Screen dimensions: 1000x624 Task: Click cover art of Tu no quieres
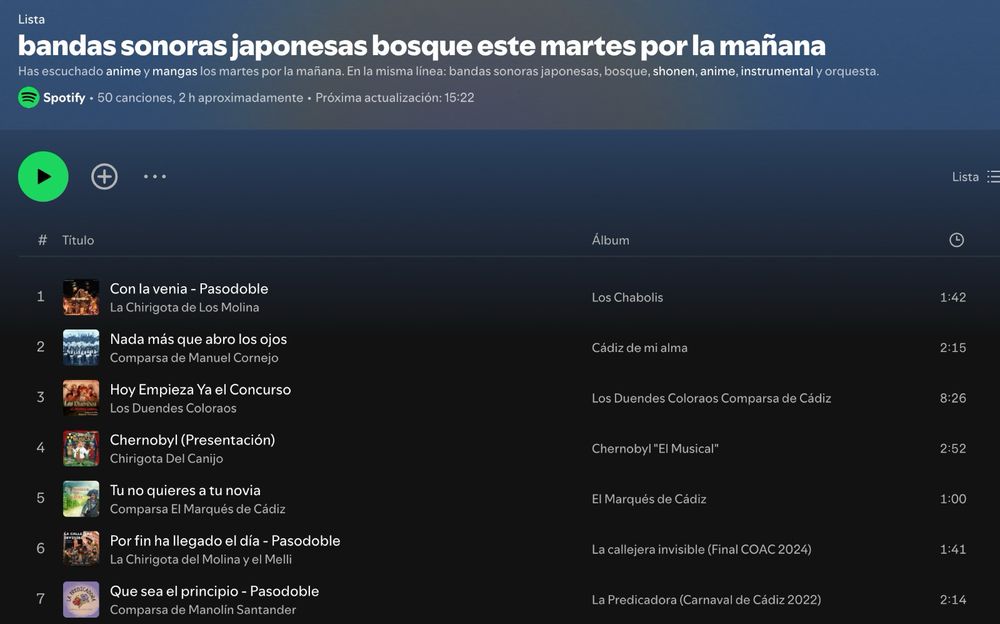coord(81,499)
